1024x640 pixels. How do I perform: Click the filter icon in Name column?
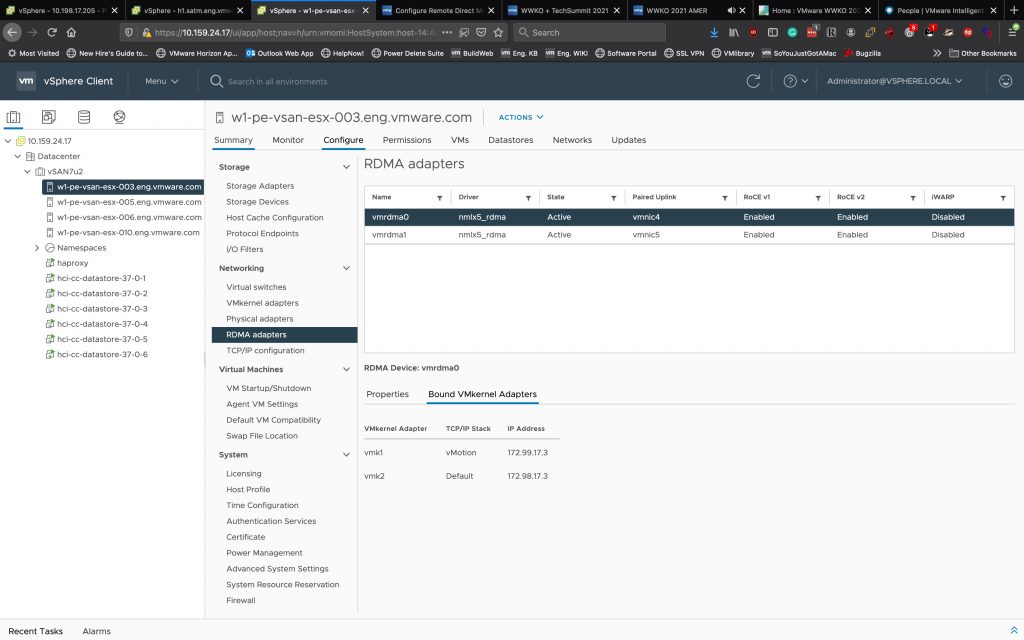click(439, 198)
